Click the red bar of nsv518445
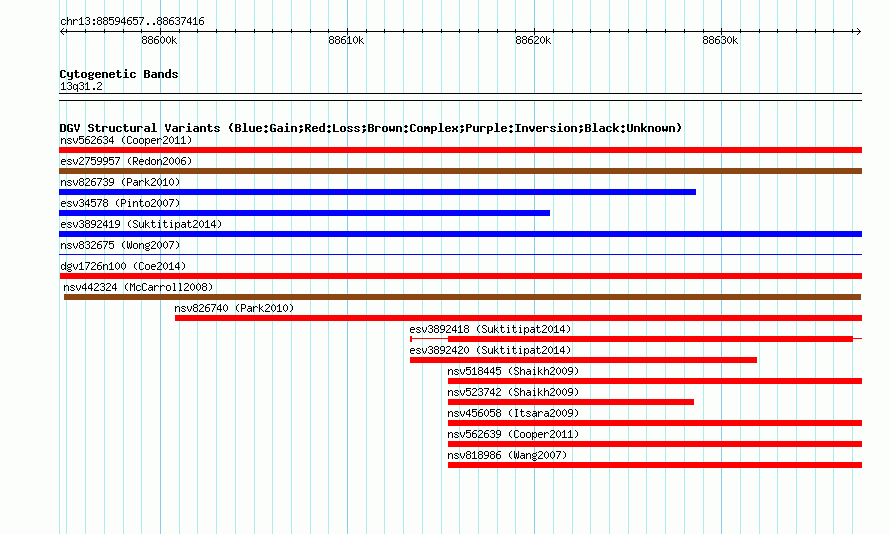 coord(655,381)
